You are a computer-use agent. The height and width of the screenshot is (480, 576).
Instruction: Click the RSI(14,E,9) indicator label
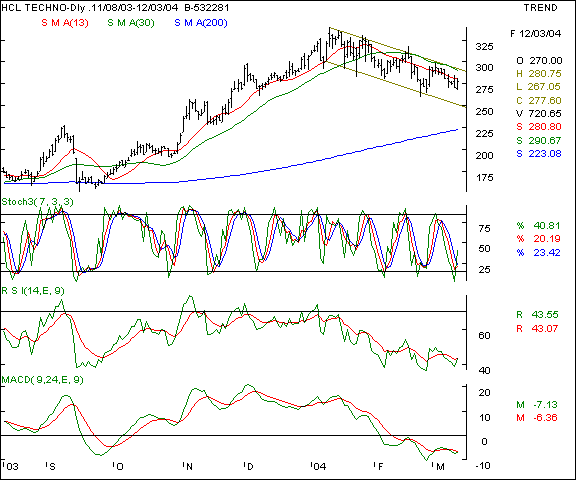point(33,291)
